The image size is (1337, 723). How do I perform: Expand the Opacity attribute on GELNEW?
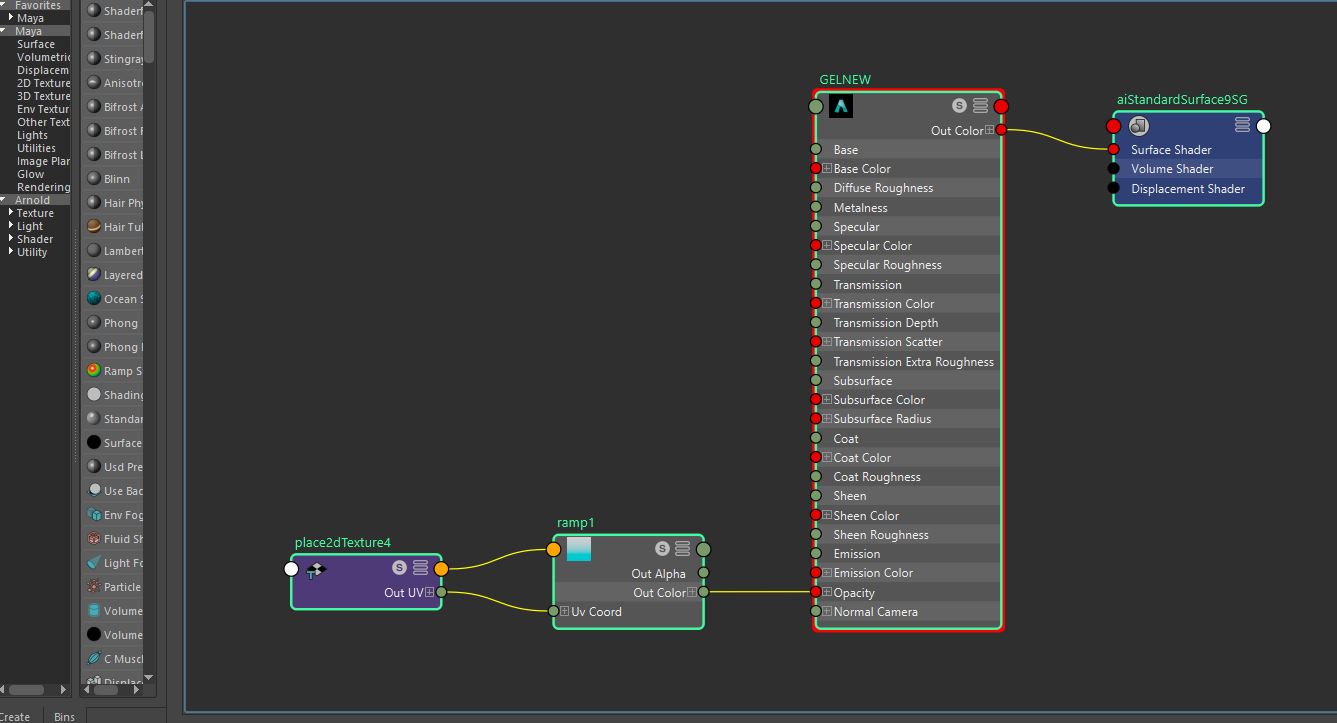(x=825, y=592)
